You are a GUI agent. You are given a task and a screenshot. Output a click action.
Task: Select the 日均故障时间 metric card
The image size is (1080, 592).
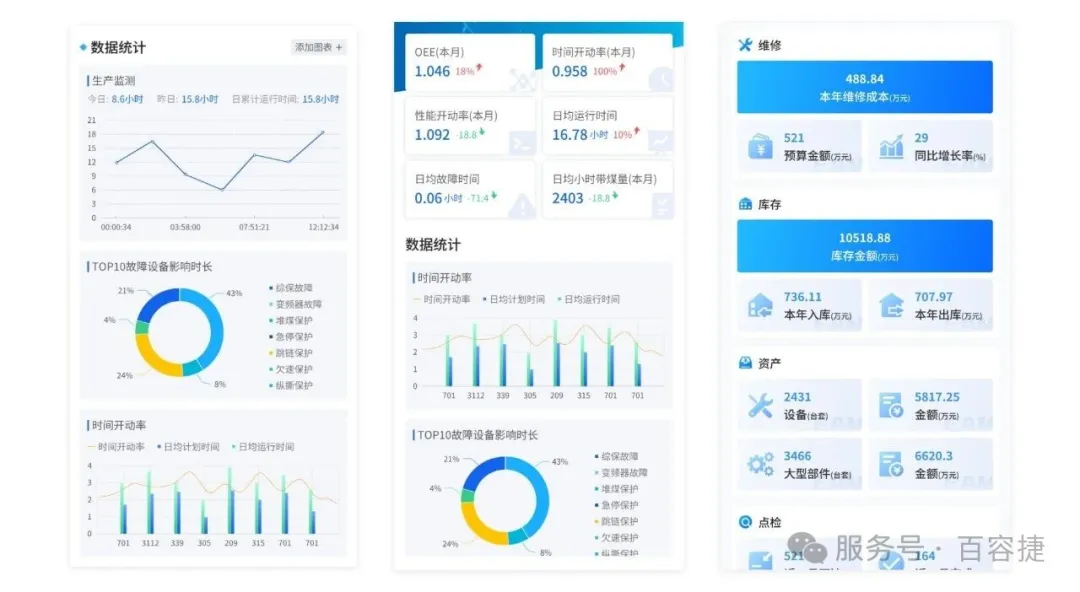click(x=469, y=189)
